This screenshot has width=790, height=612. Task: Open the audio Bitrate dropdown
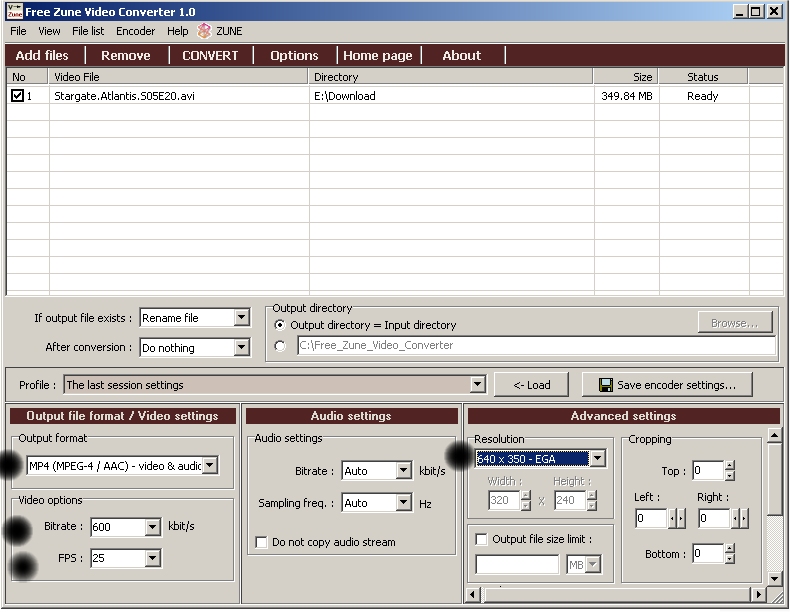[x=404, y=471]
